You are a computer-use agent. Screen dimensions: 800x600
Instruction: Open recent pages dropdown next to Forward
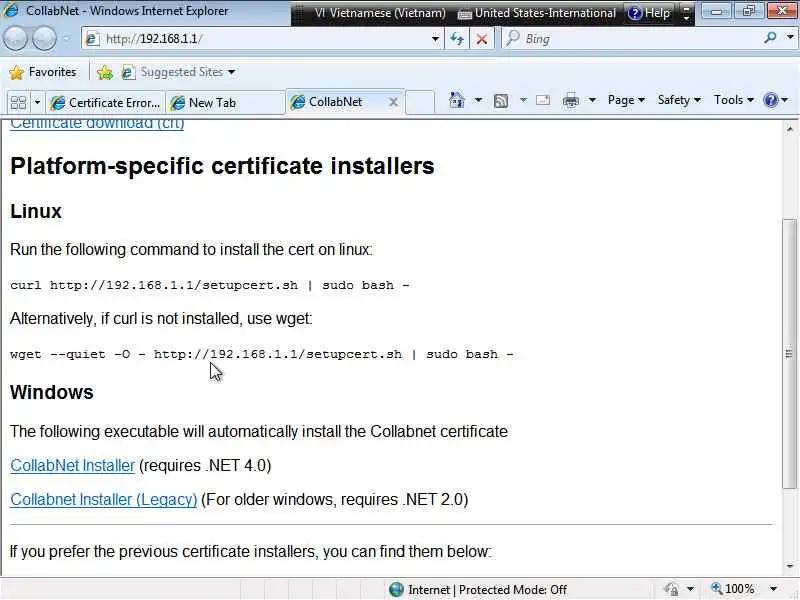pos(67,39)
